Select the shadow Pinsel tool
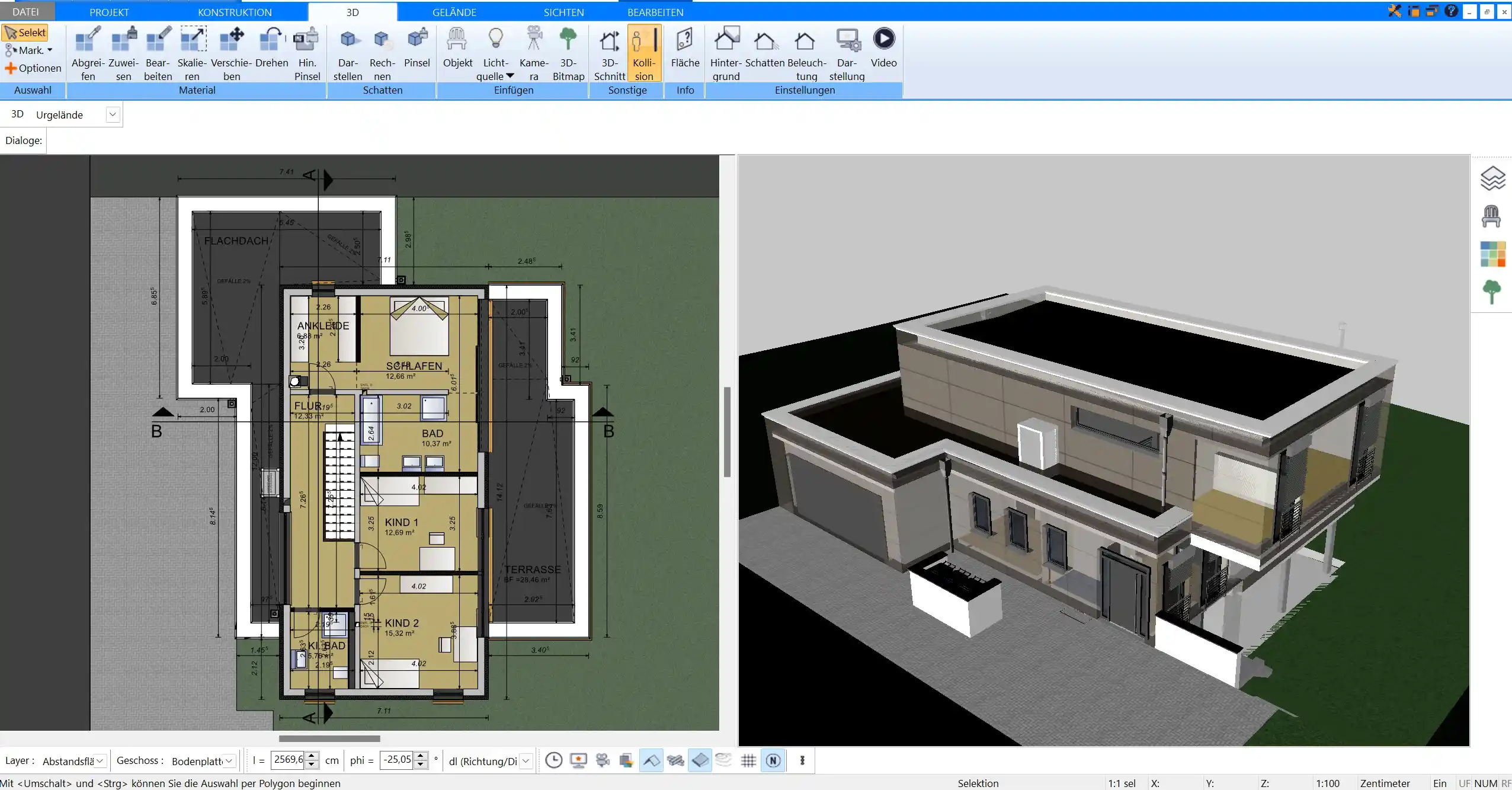 click(417, 47)
